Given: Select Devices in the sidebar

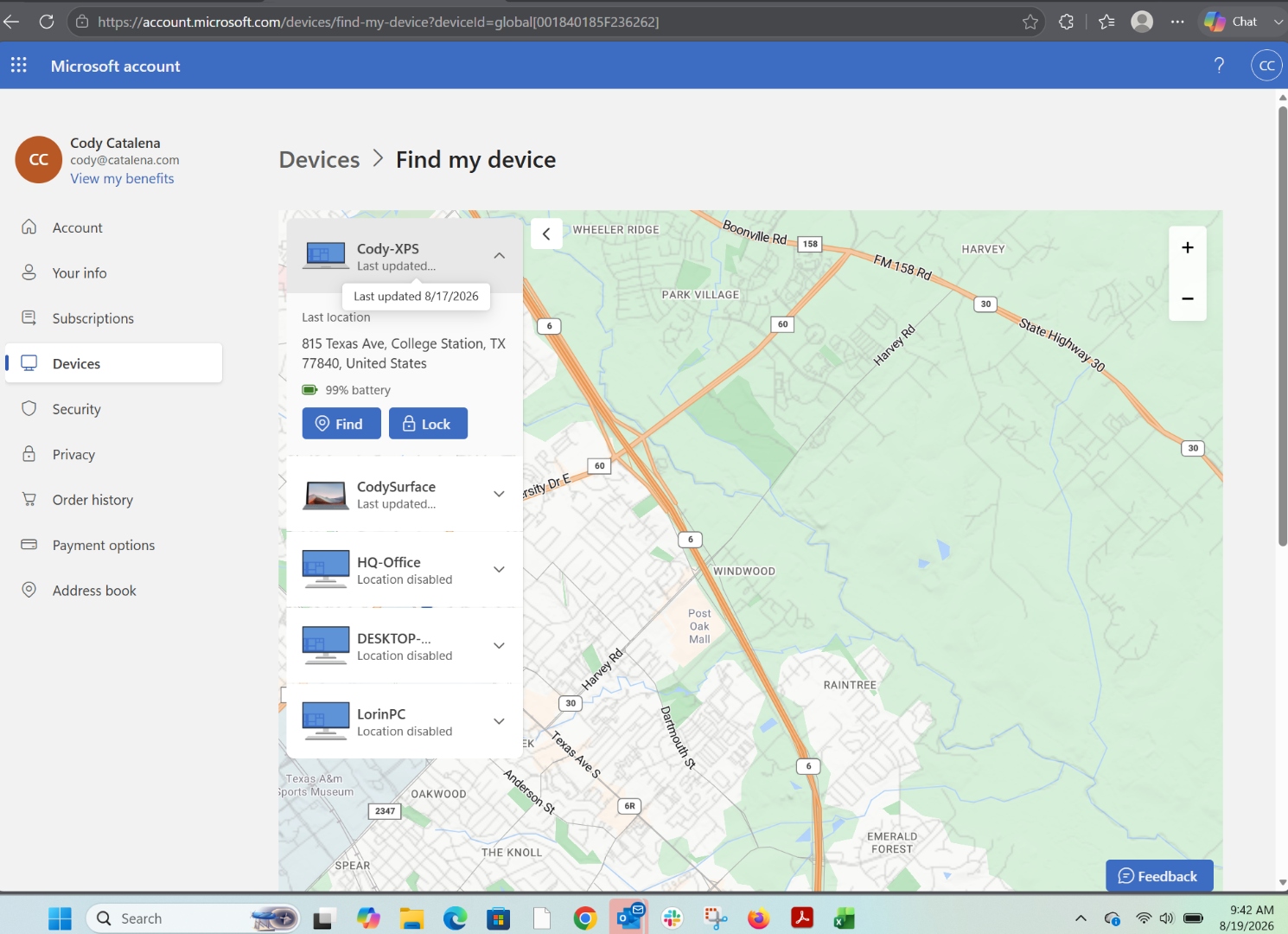Looking at the screenshot, I should 114,363.
